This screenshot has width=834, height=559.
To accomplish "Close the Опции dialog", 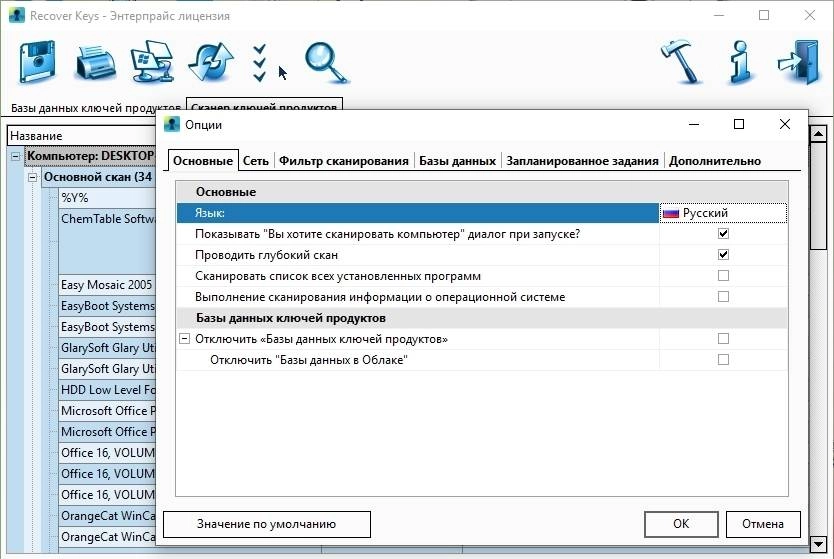I will tap(785, 124).
